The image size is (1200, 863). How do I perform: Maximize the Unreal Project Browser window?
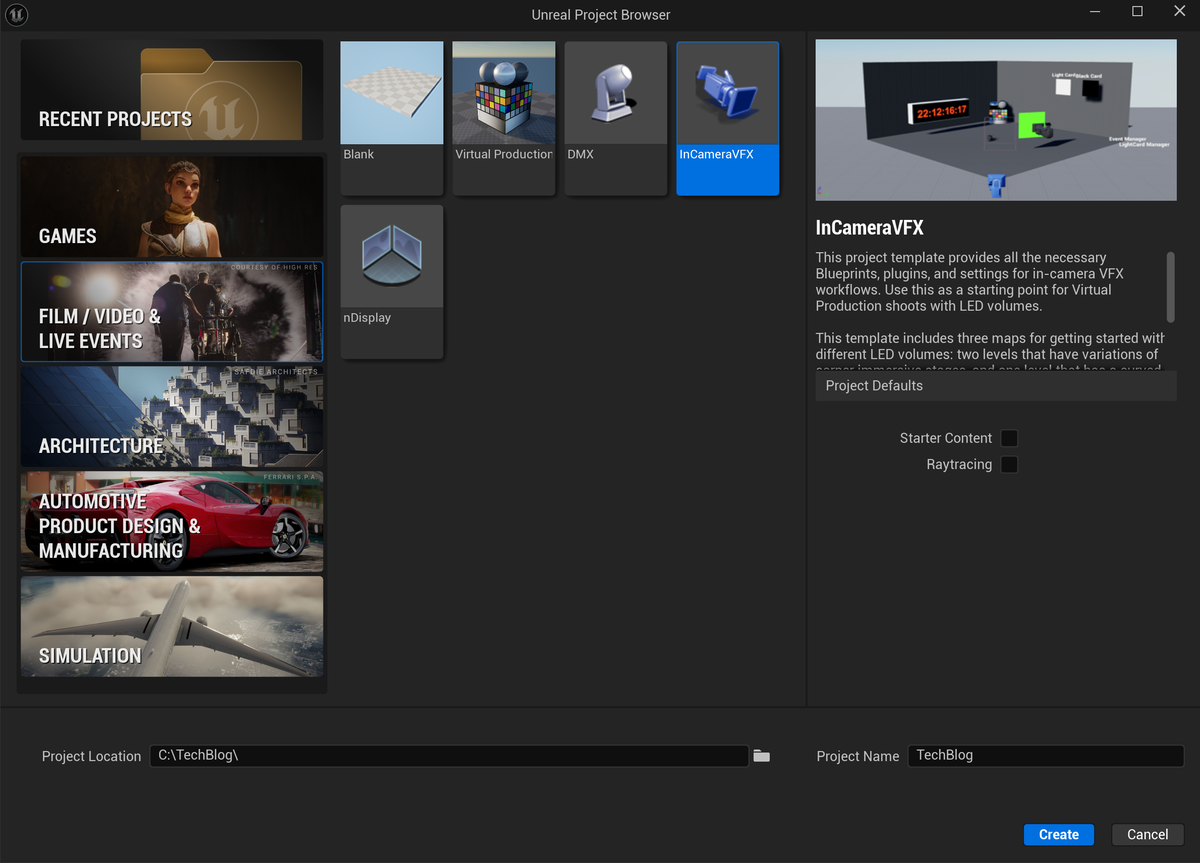[x=1137, y=12]
